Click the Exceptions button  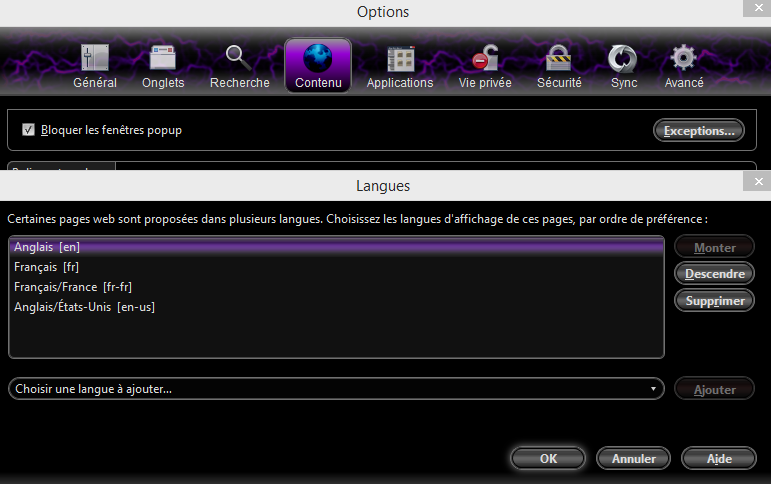pyautogui.click(x=699, y=130)
